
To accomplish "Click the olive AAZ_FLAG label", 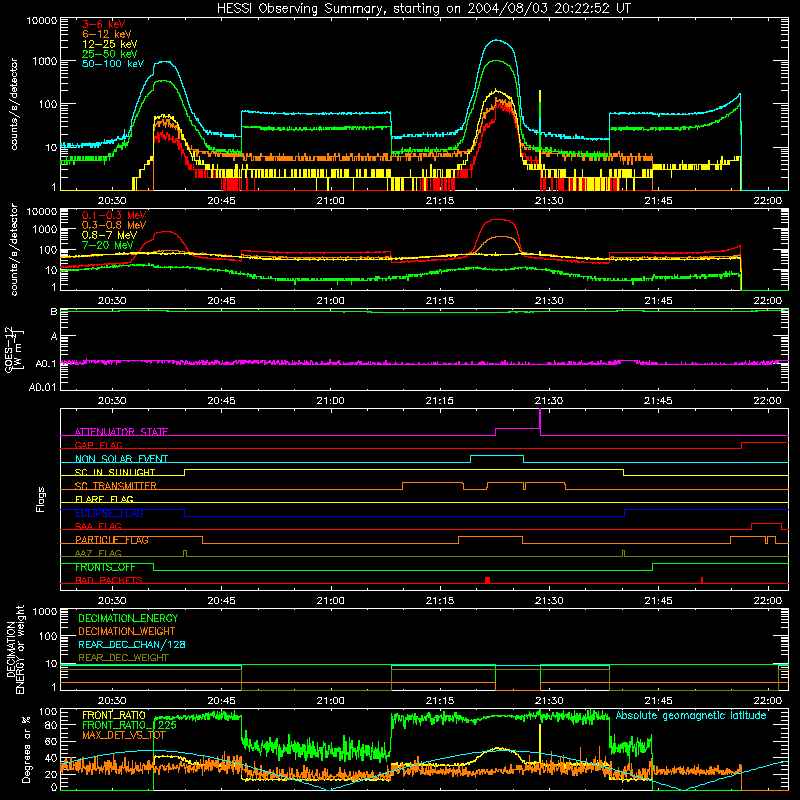I will (x=98, y=553).
